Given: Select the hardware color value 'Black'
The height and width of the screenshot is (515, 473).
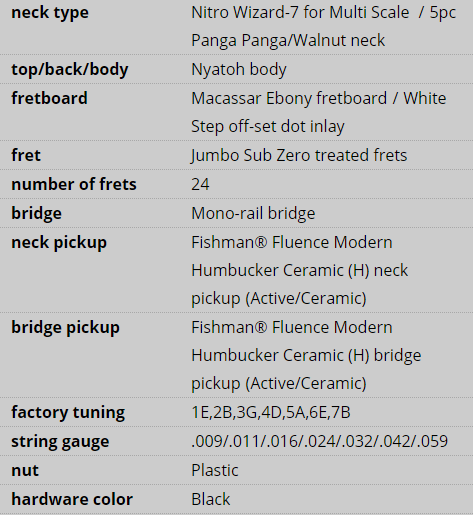Looking at the screenshot, I should pos(211,499).
